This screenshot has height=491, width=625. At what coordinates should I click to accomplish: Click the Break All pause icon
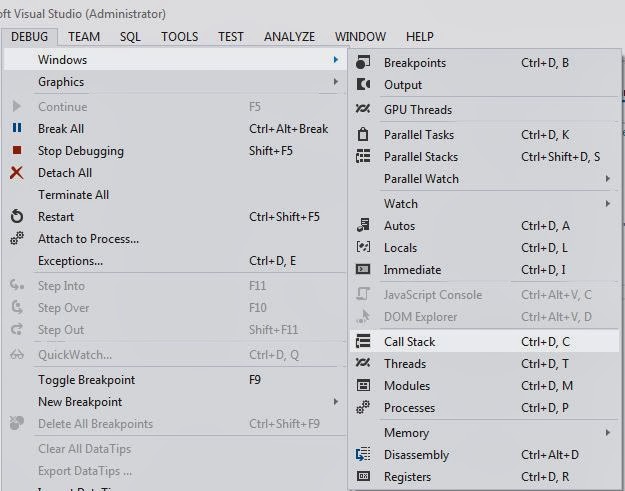[x=17, y=128]
